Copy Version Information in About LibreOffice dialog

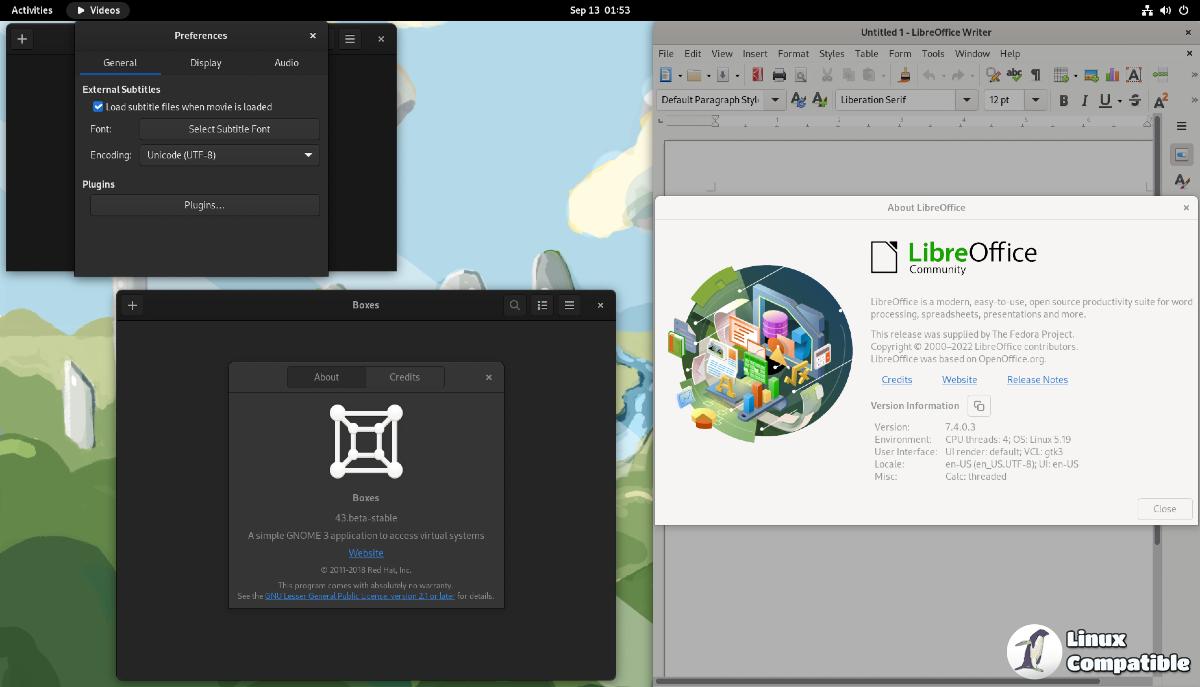coord(978,405)
